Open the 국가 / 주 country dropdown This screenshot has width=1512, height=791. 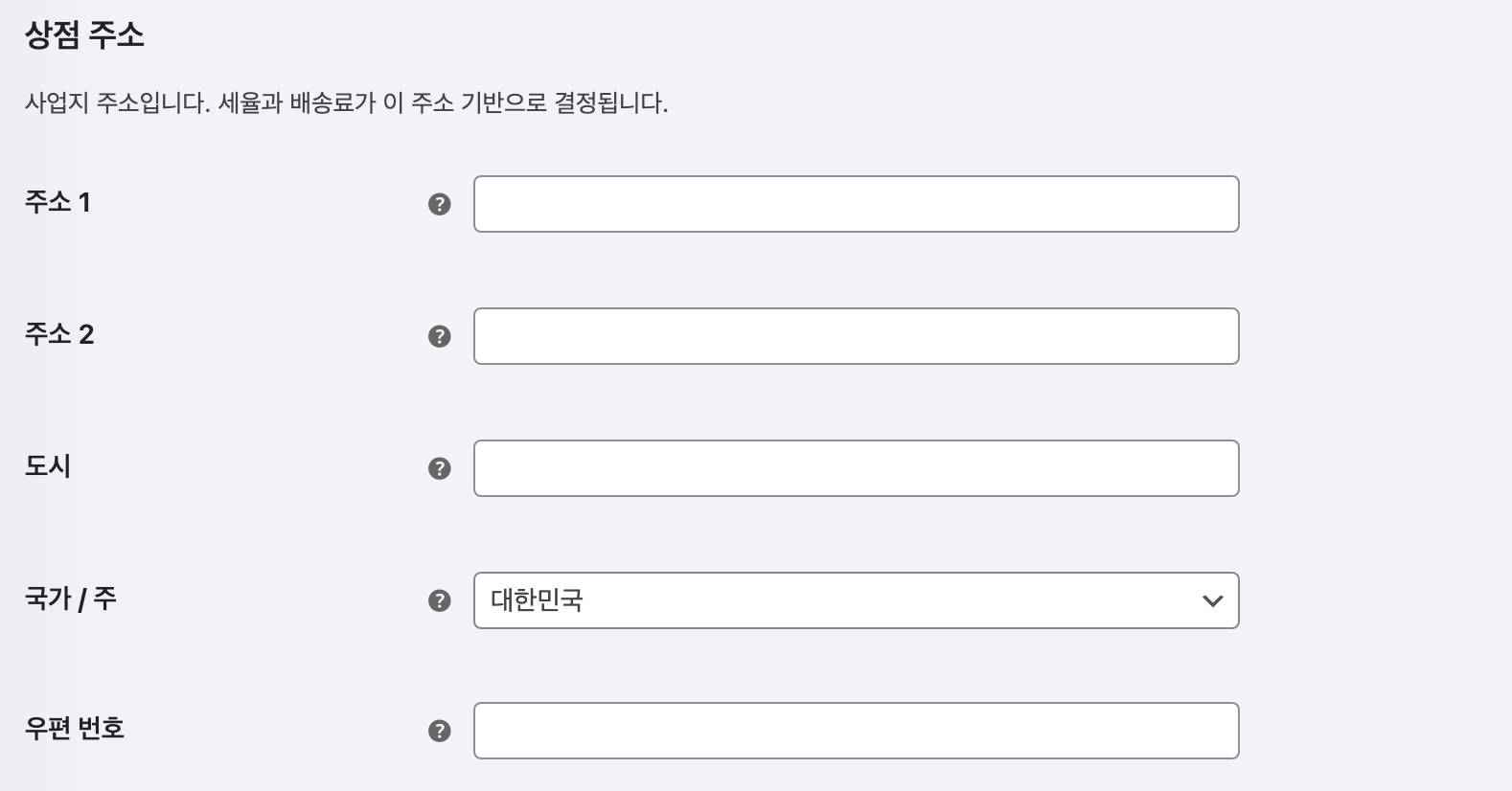(x=856, y=600)
